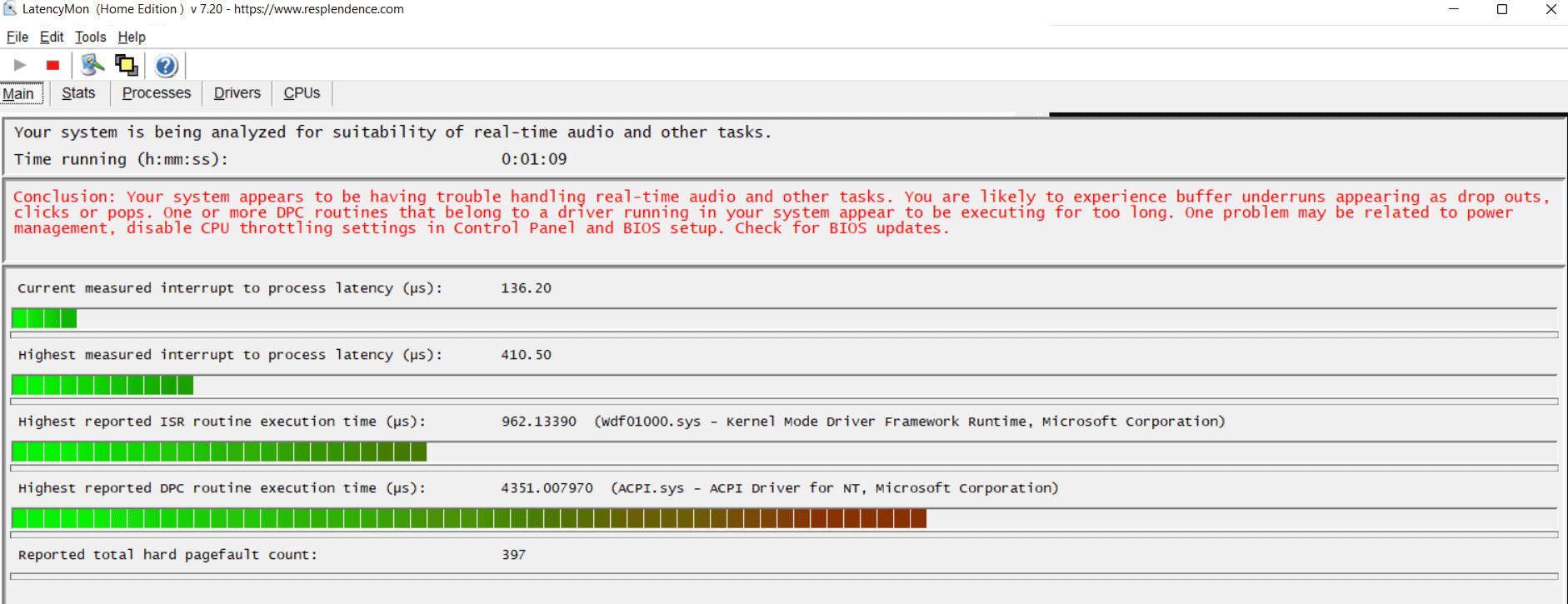Screen dimensions: 1568x604
Task: Close the LatencyMon window
Action: click(1551, 9)
